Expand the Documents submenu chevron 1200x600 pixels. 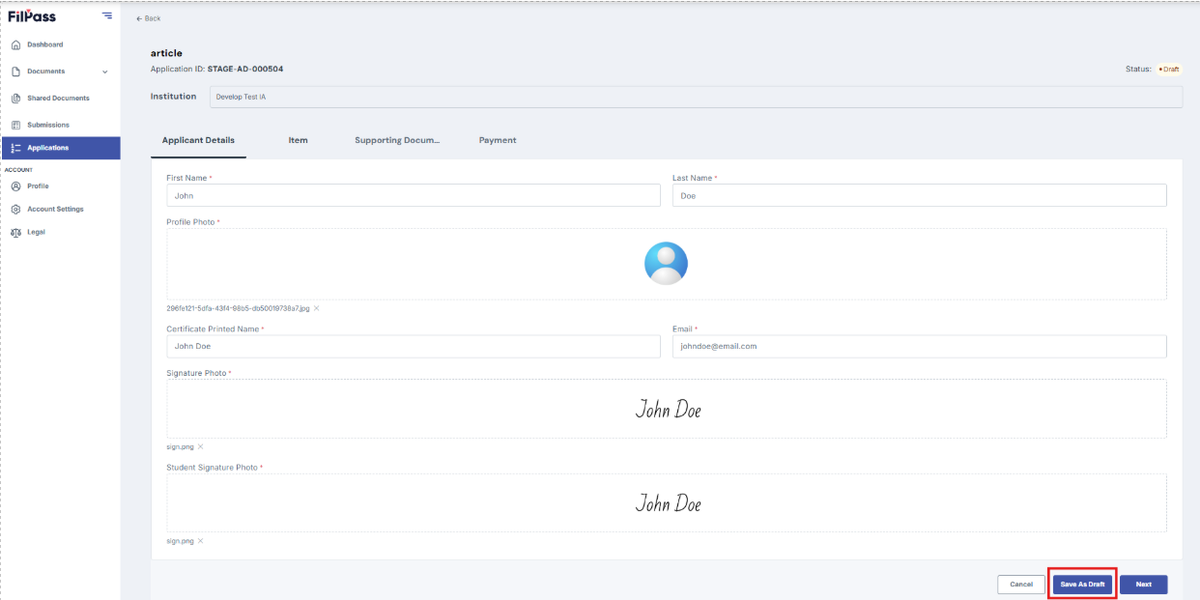pyautogui.click(x=105, y=72)
